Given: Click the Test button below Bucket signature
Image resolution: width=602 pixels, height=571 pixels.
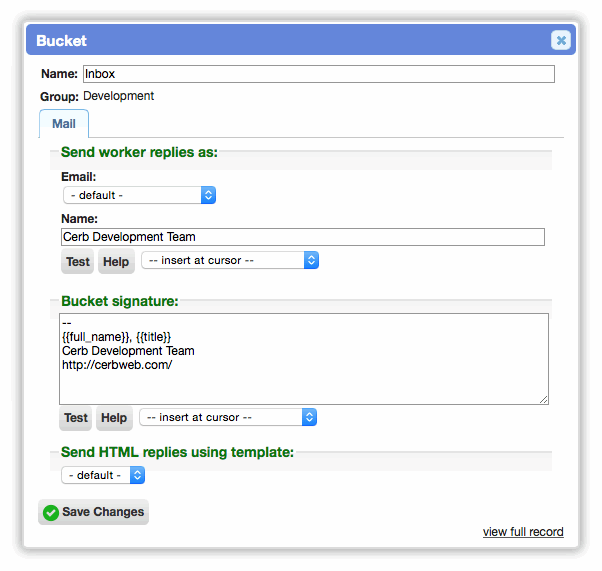Looking at the screenshot, I should [x=76, y=418].
